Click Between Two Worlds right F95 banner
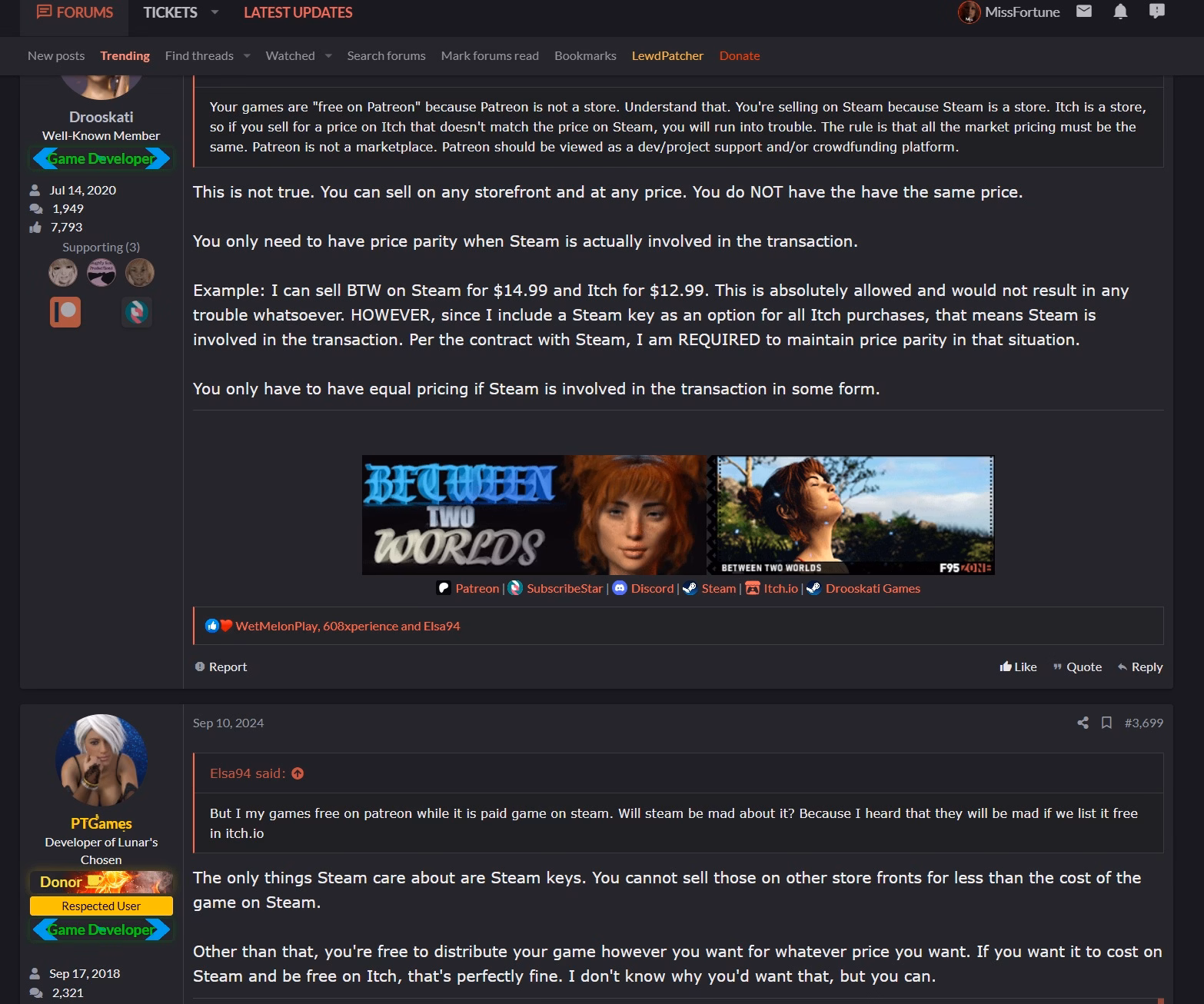 point(851,514)
